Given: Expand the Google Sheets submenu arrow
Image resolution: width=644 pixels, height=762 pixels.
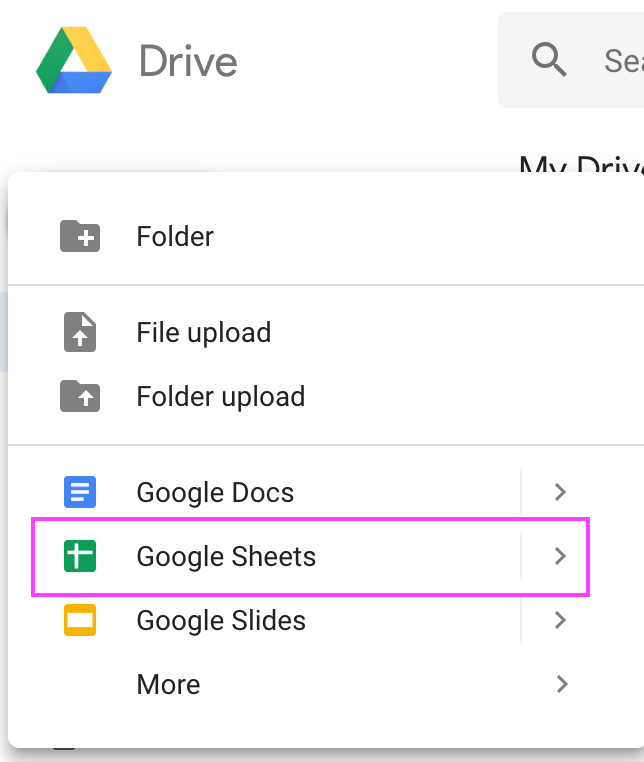Looking at the screenshot, I should (560, 556).
